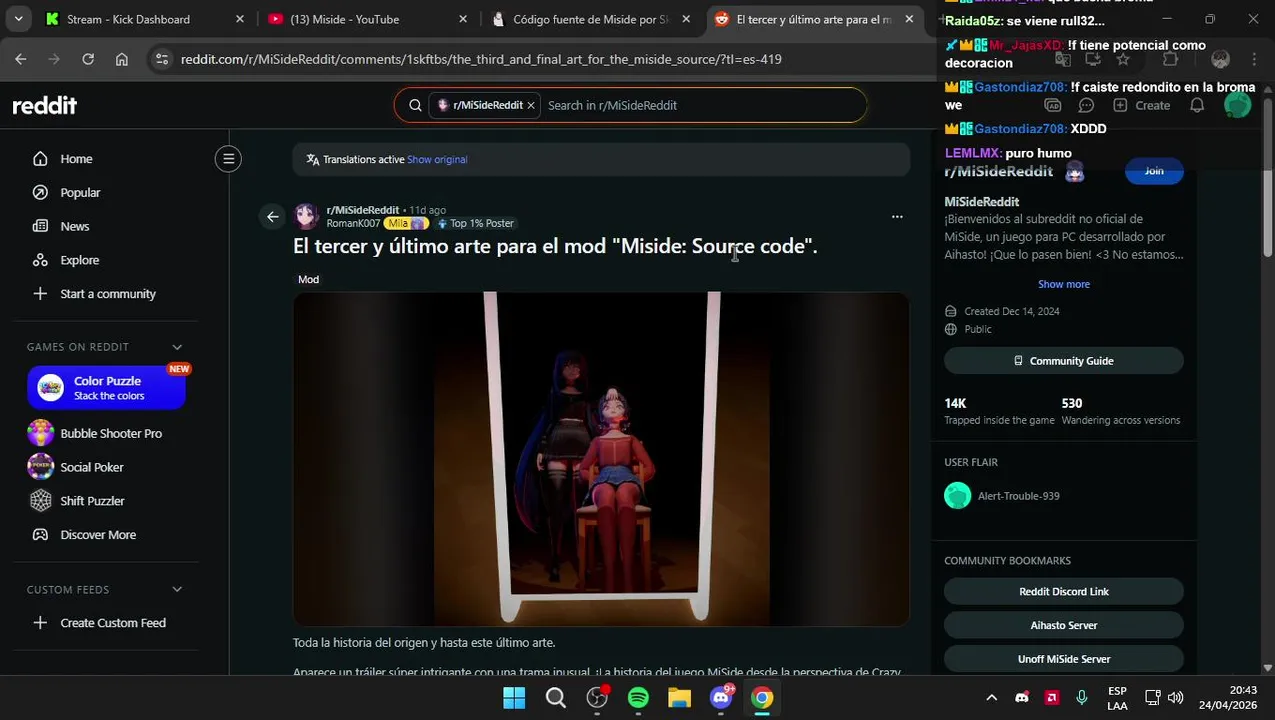This screenshot has width=1275, height=720.
Task: Switch to Código fuente de Miside tab
Action: click(x=590, y=19)
